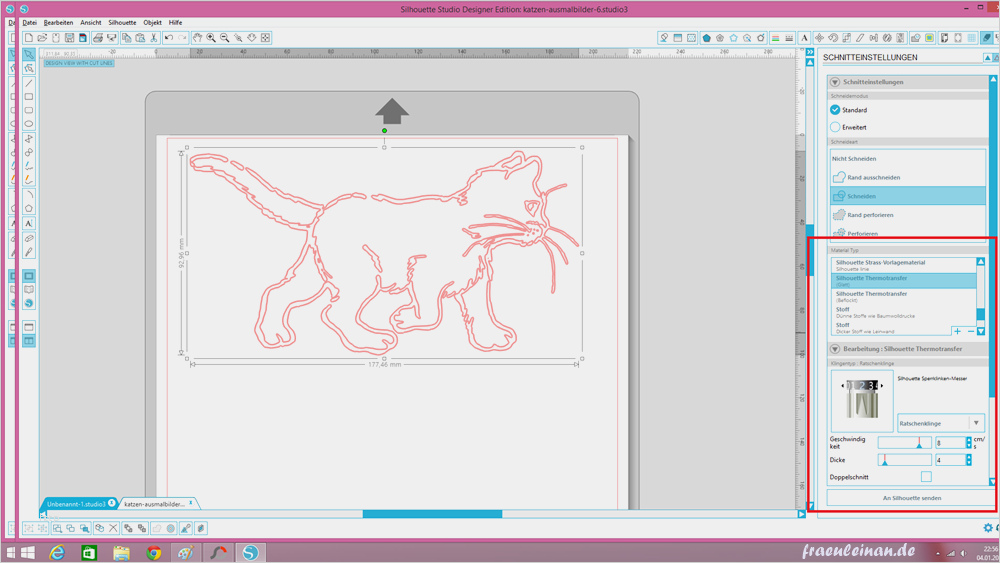Open the Rotate panel icon
1000x563 pixels.
(x=833, y=38)
